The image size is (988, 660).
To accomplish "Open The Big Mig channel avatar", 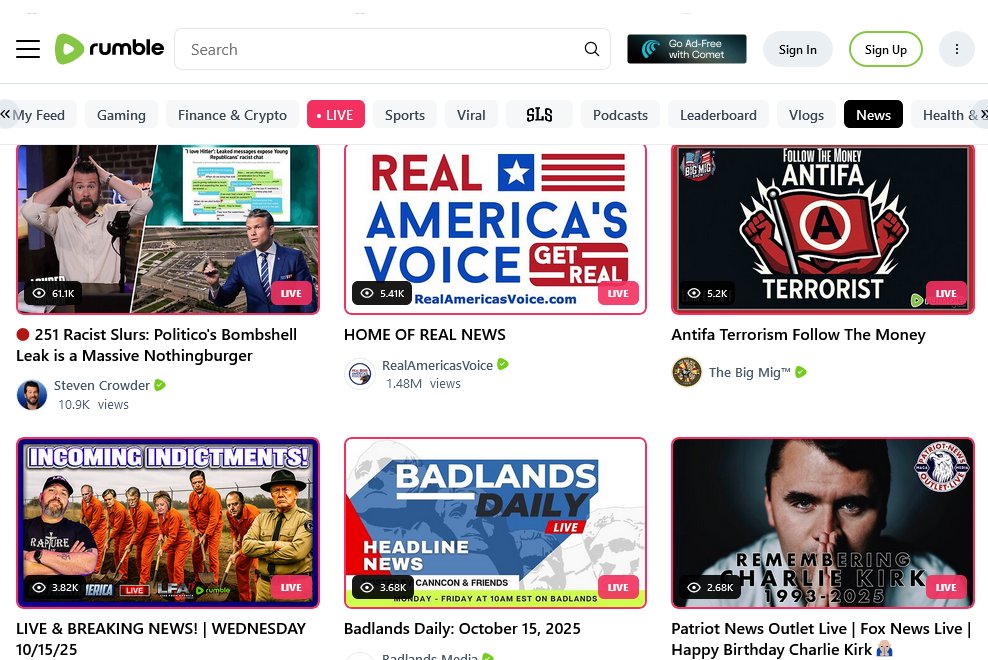I will point(687,372).
